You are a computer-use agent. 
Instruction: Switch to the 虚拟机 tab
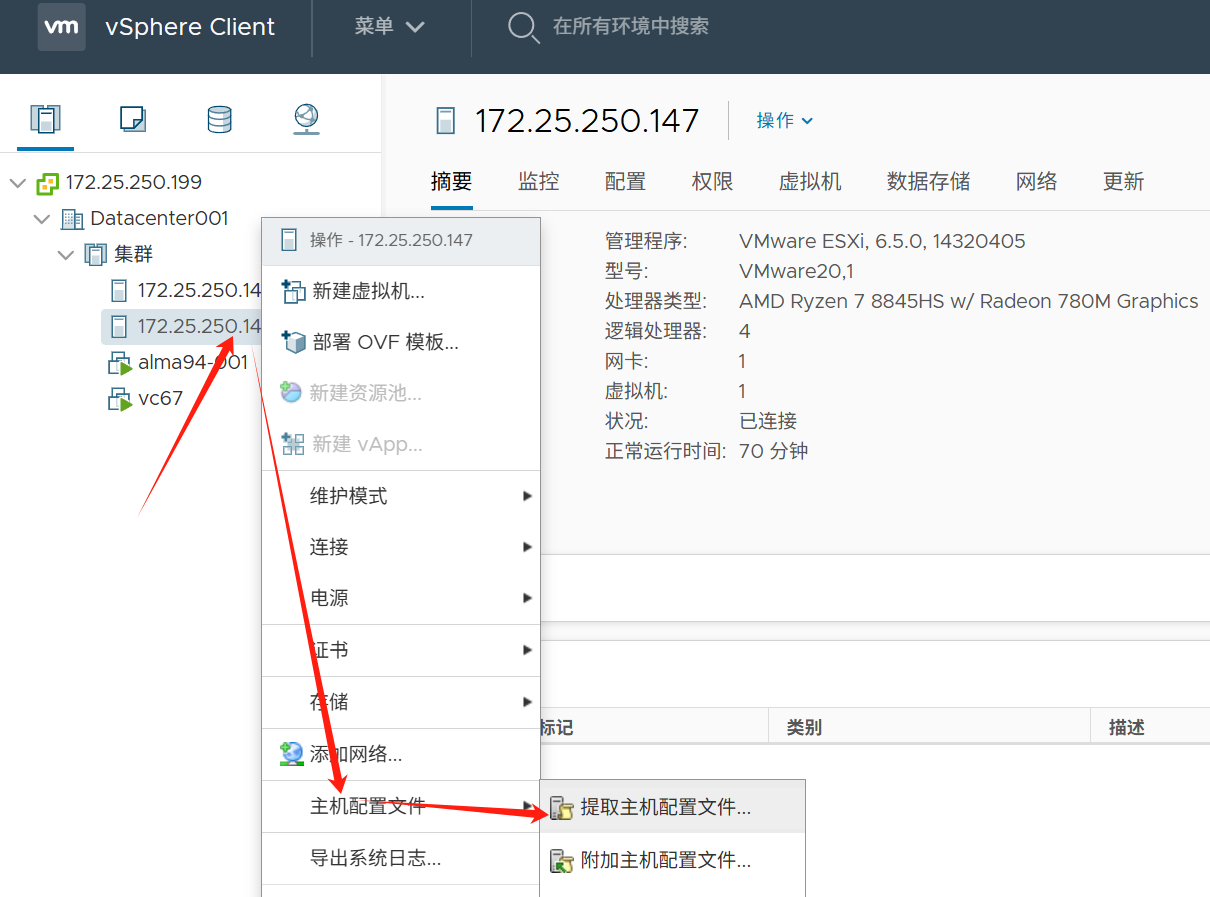(810, 181)
